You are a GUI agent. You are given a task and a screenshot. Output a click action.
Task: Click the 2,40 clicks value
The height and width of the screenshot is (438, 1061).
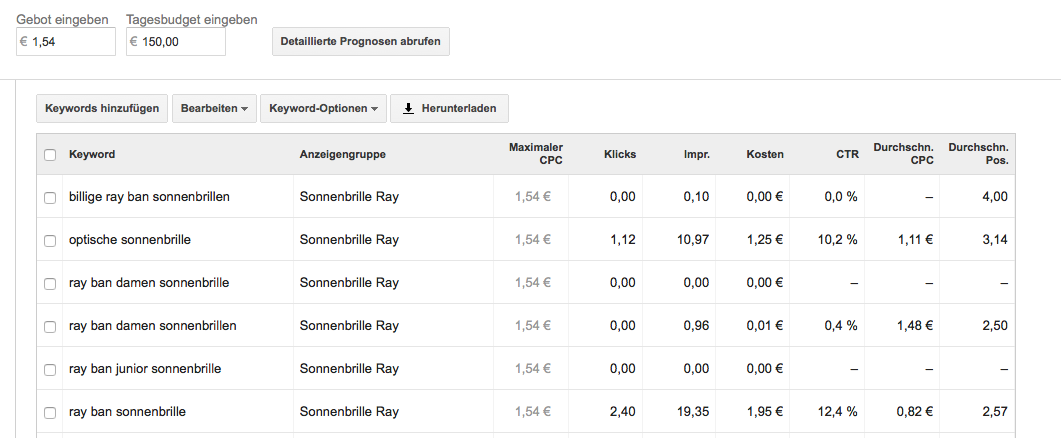(623, 412)
